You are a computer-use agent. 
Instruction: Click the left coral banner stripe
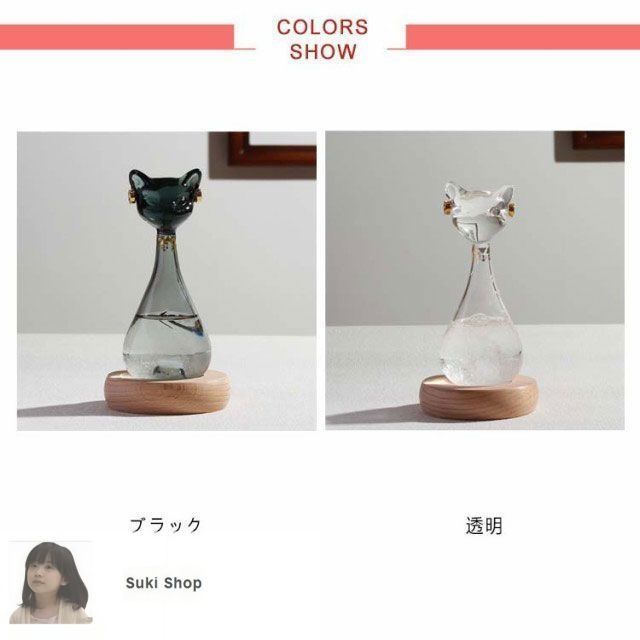pos(117,37)
